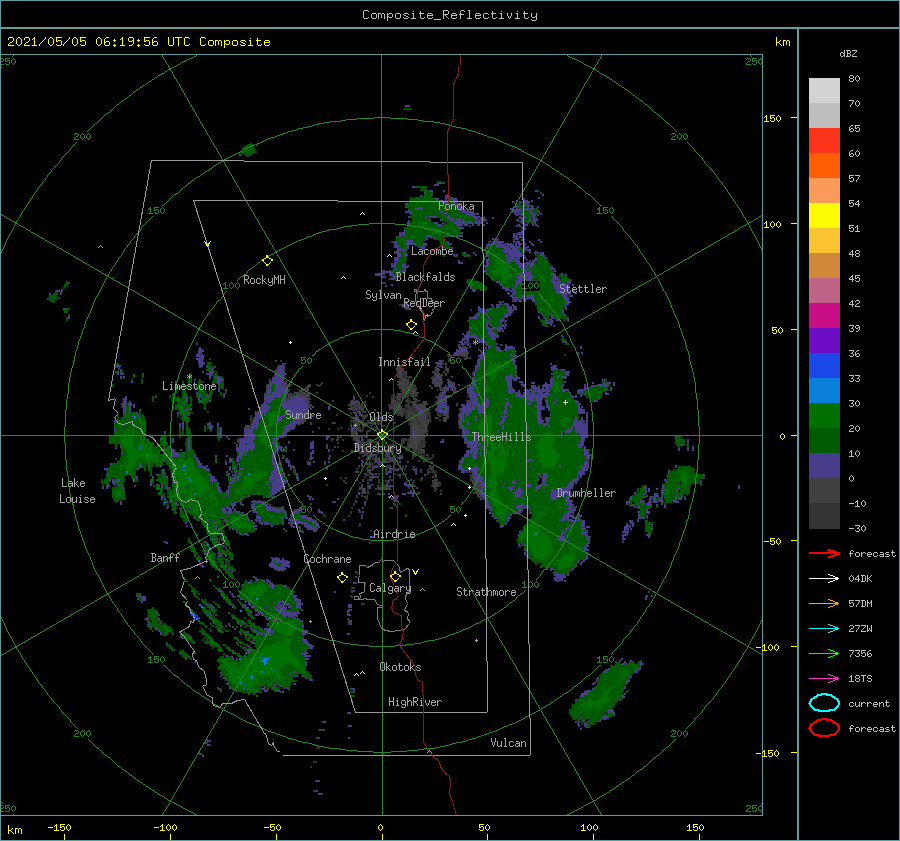Click the red forecast ellipse in legend
This screenshot has width=900, height=841.
click(824, 728)
